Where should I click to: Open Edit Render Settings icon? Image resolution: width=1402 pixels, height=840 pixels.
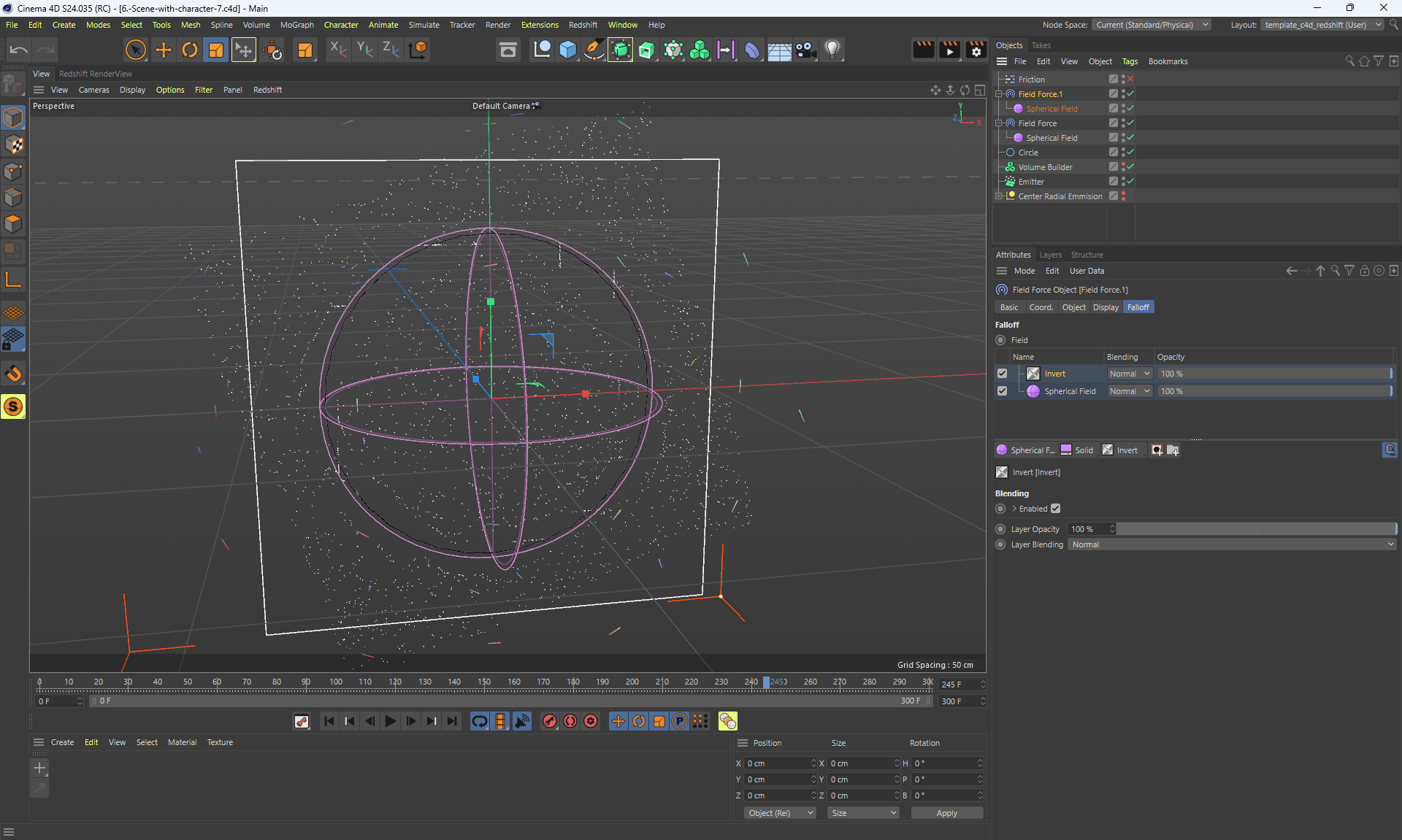[x=976, y=50]
